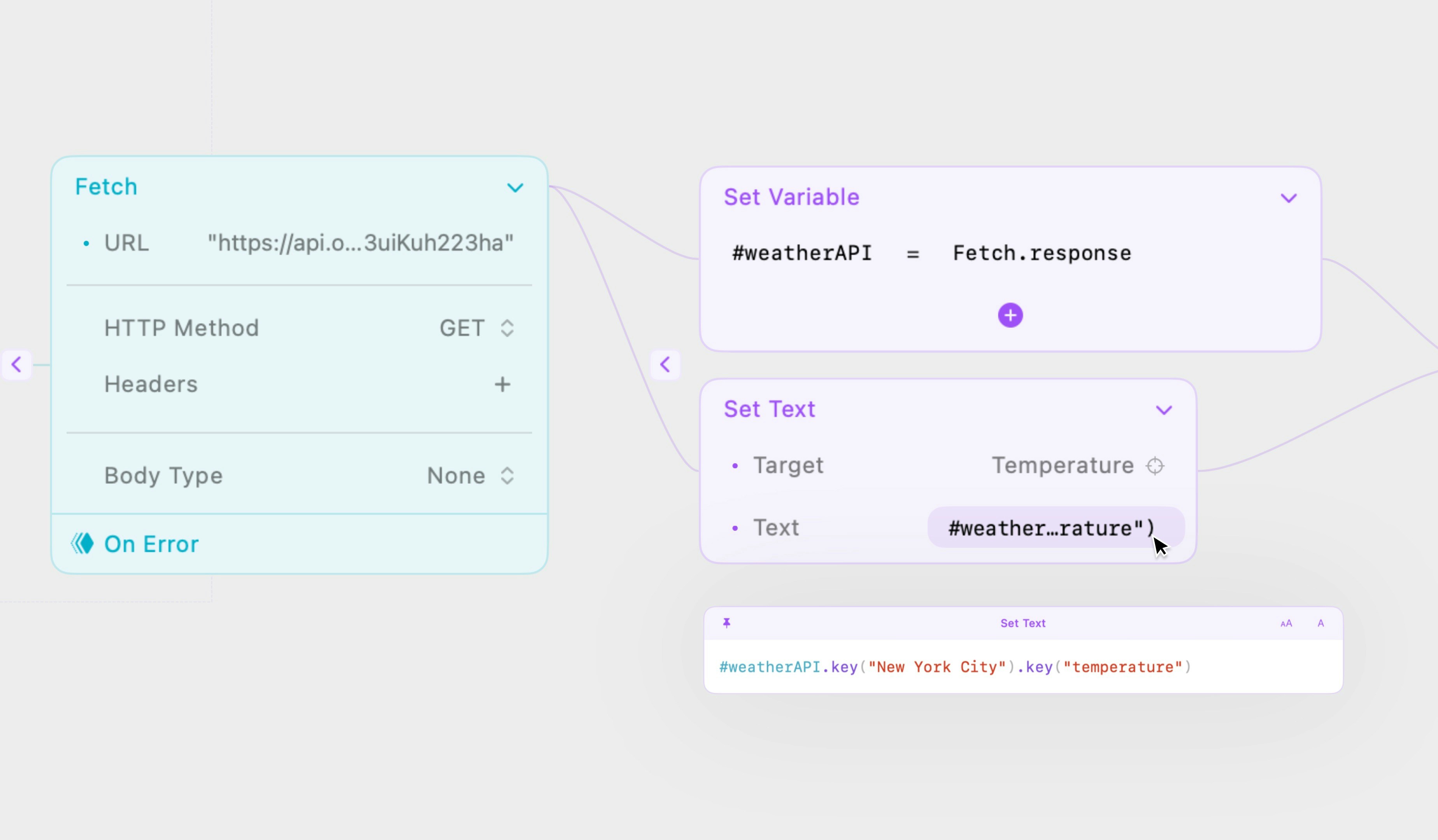The image size is (1438, 840).
Task: Open the HTTP Method GET dropdown
Action: point(477,328)
